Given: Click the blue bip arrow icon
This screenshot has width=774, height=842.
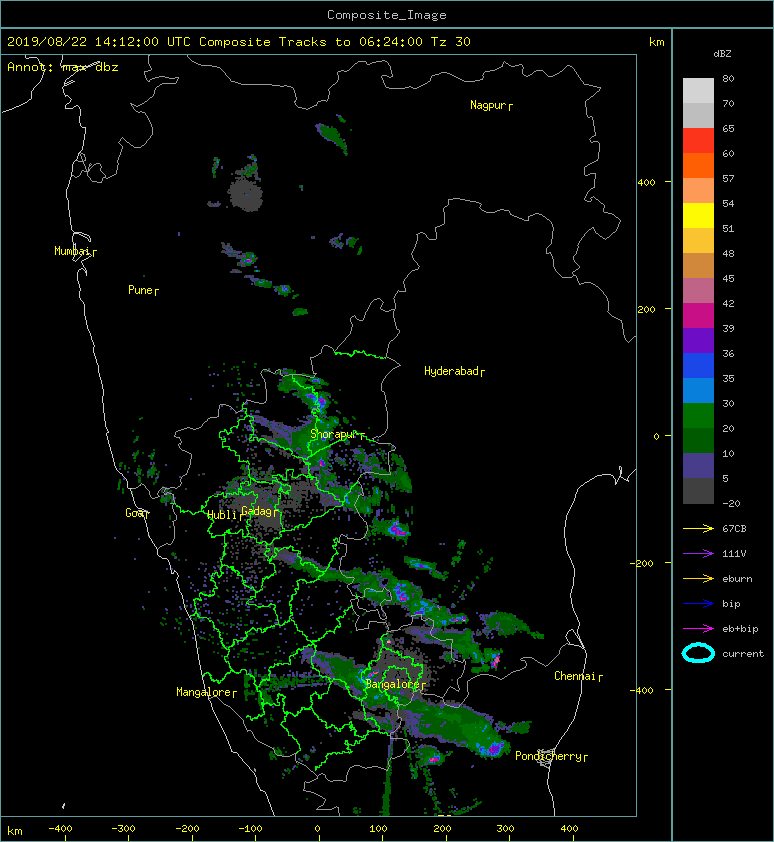Looking at the screenshot, I should click(x=698, y=604).
